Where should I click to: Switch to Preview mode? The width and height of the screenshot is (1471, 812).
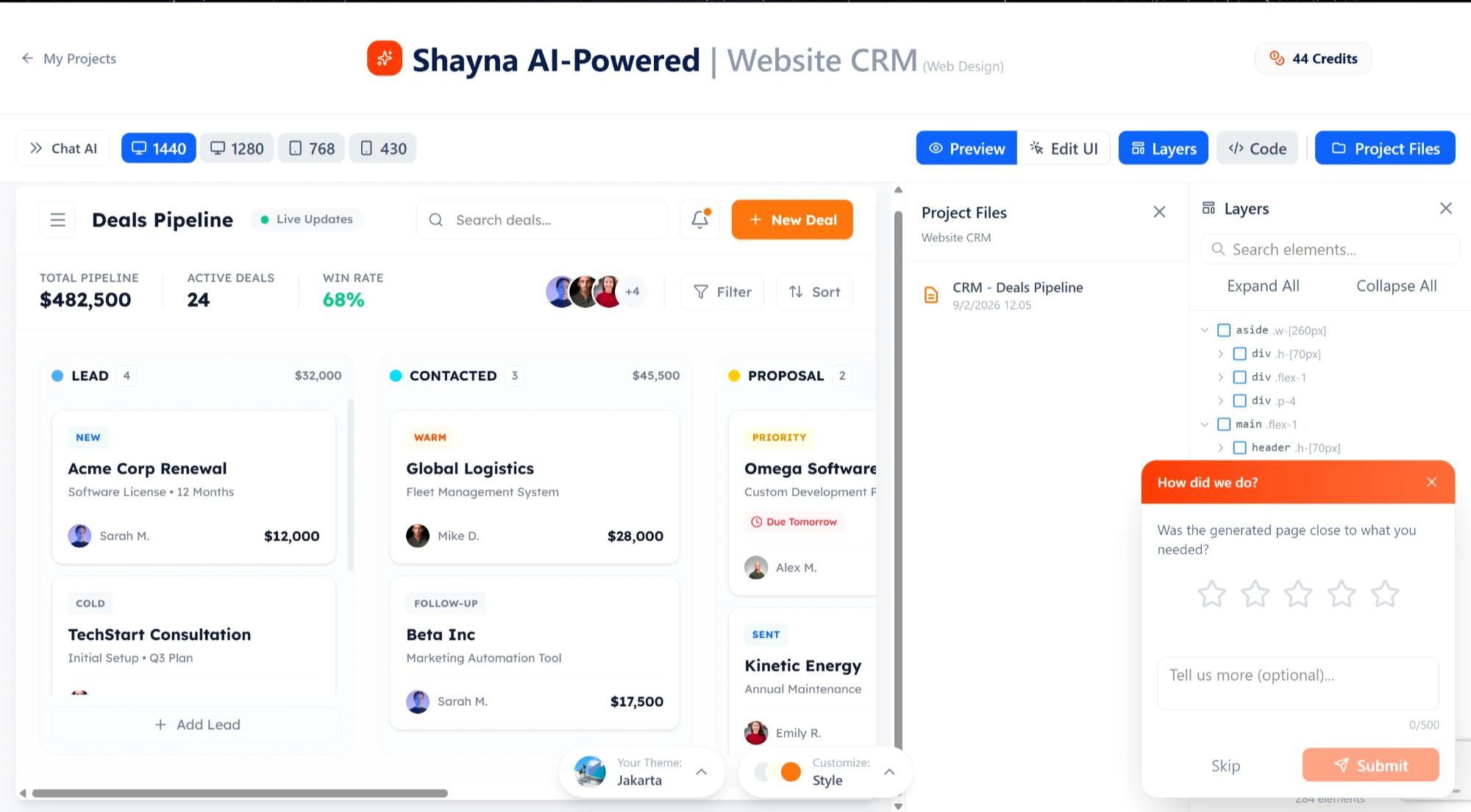(x=966, y=148)
